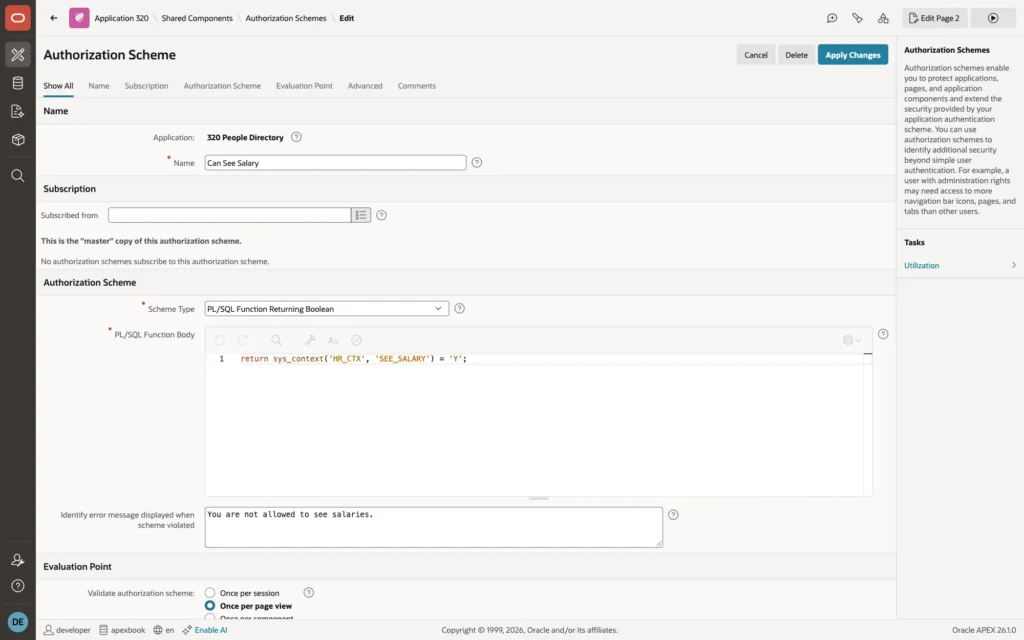The height and width of the screenshot is (640, 1024).
Task: Click the Apply Changes button
Action: click(x=852, y=55)
